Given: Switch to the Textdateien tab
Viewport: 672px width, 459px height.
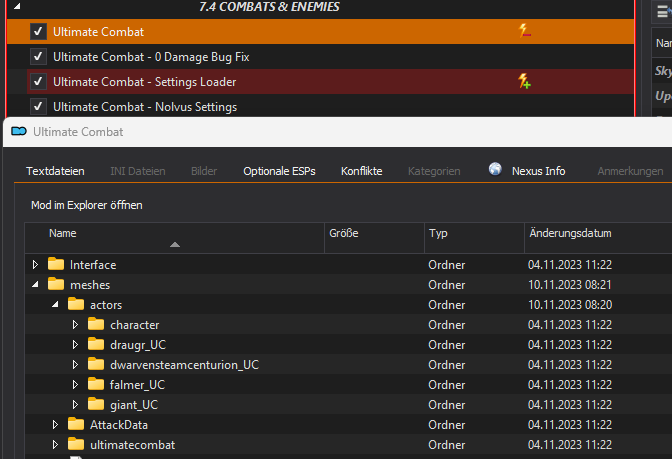Looking at the screenshot, I should (x=55, y=171).
